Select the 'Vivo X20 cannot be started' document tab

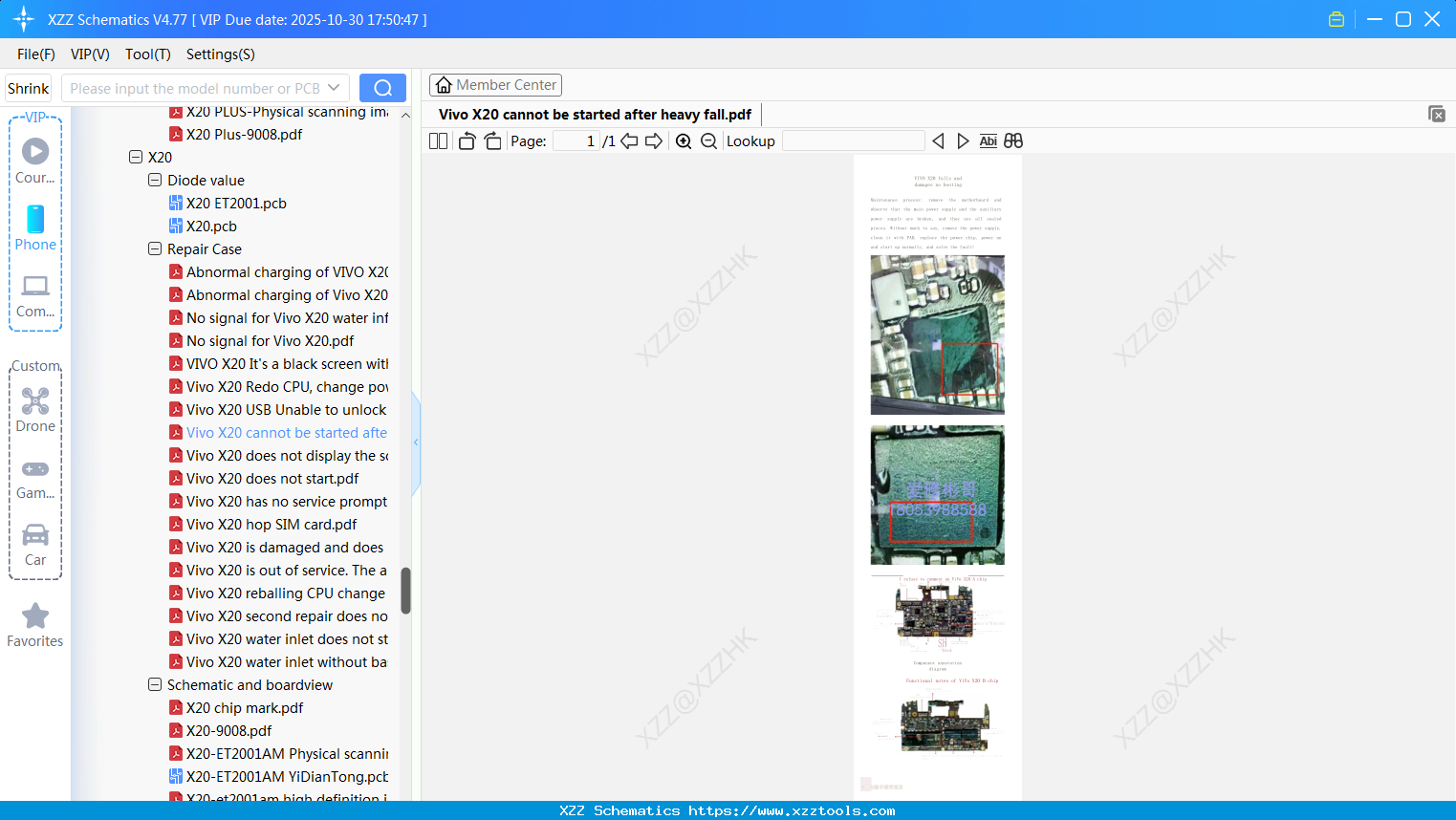pyautogui.click(x=595, y=115)
